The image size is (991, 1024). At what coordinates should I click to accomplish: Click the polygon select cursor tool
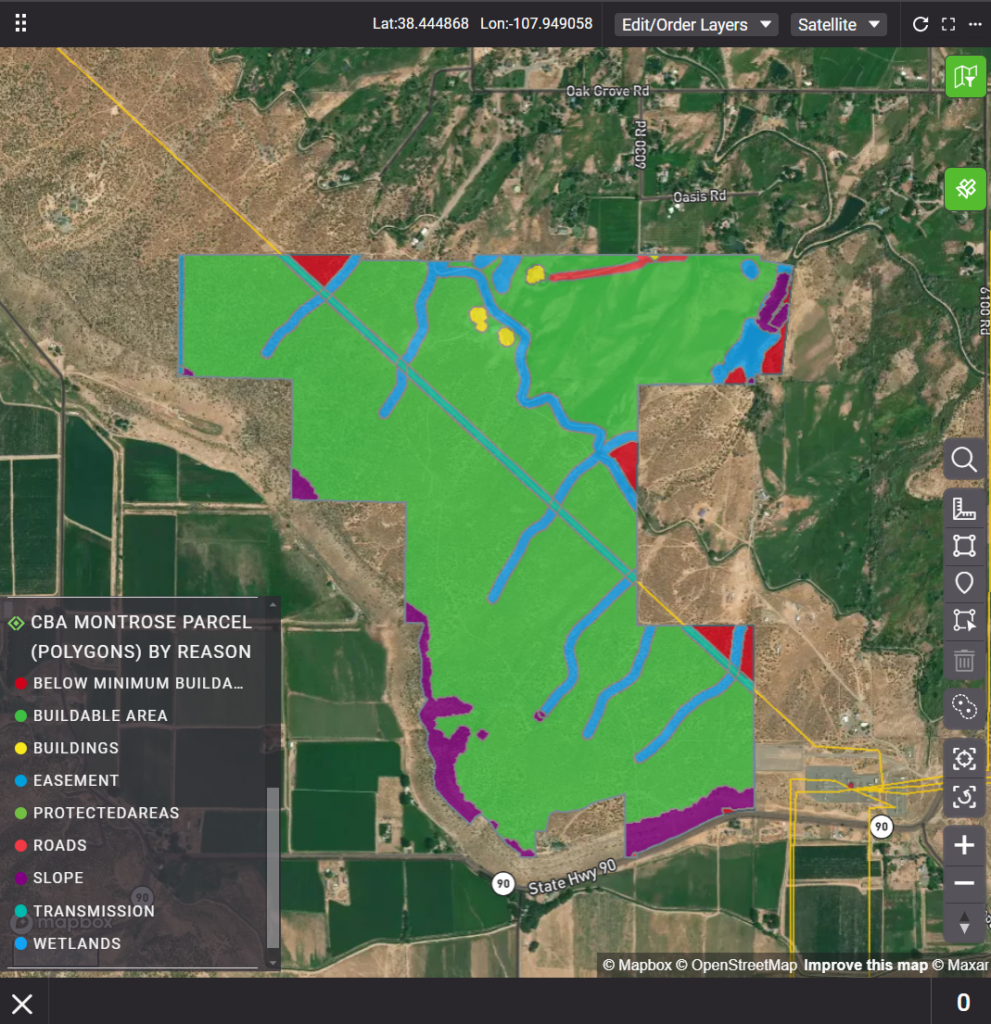click(x=964, y=620)
